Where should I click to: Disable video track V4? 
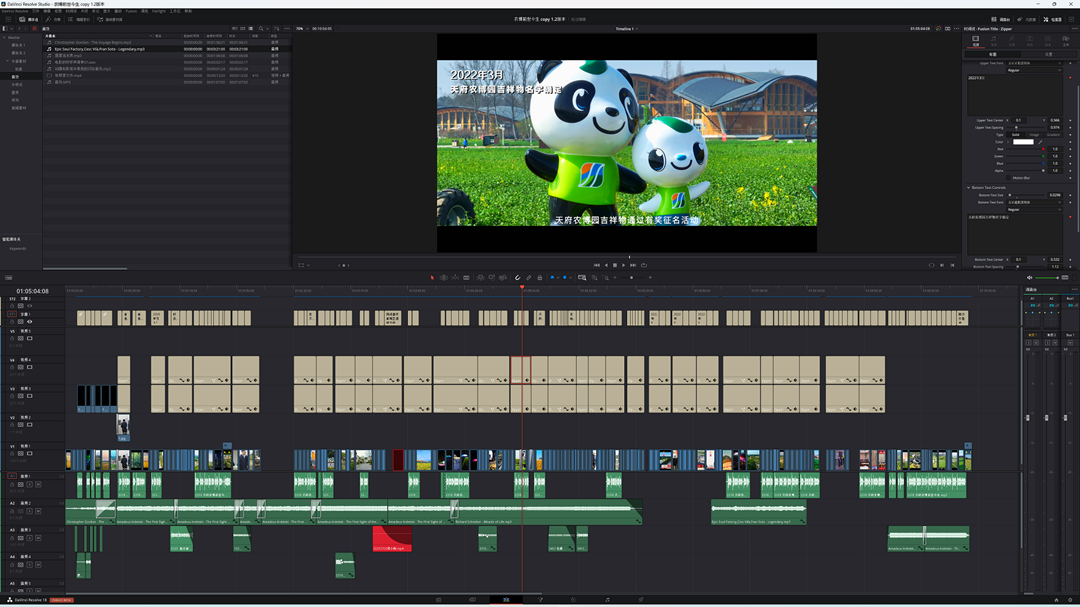point(30,367)
